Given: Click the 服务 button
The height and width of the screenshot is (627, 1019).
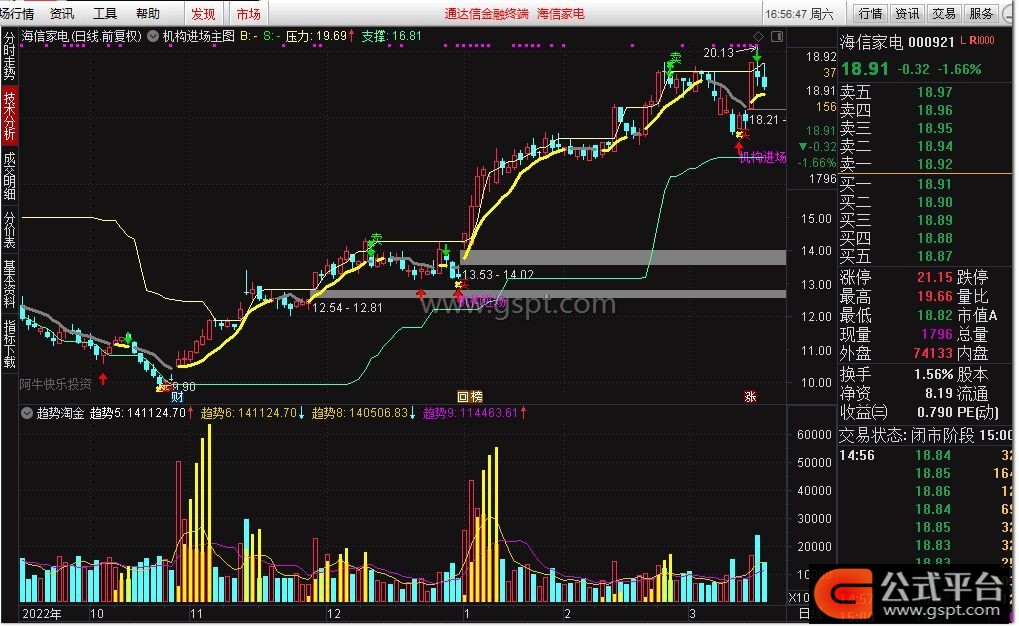Looking at the screenshot, I should tap(981, 14).
